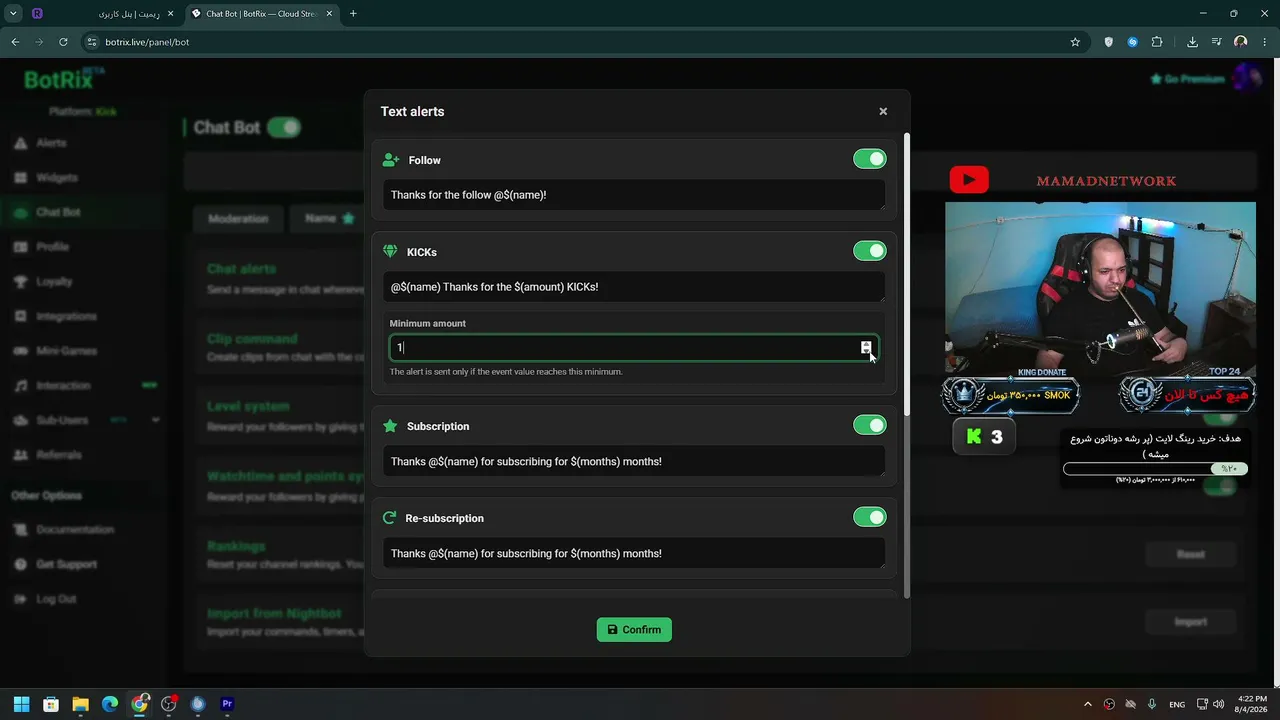The width and height of the screenshot is (1280, 720).
Task: Click the Referrals people icon
Action: 20,455
